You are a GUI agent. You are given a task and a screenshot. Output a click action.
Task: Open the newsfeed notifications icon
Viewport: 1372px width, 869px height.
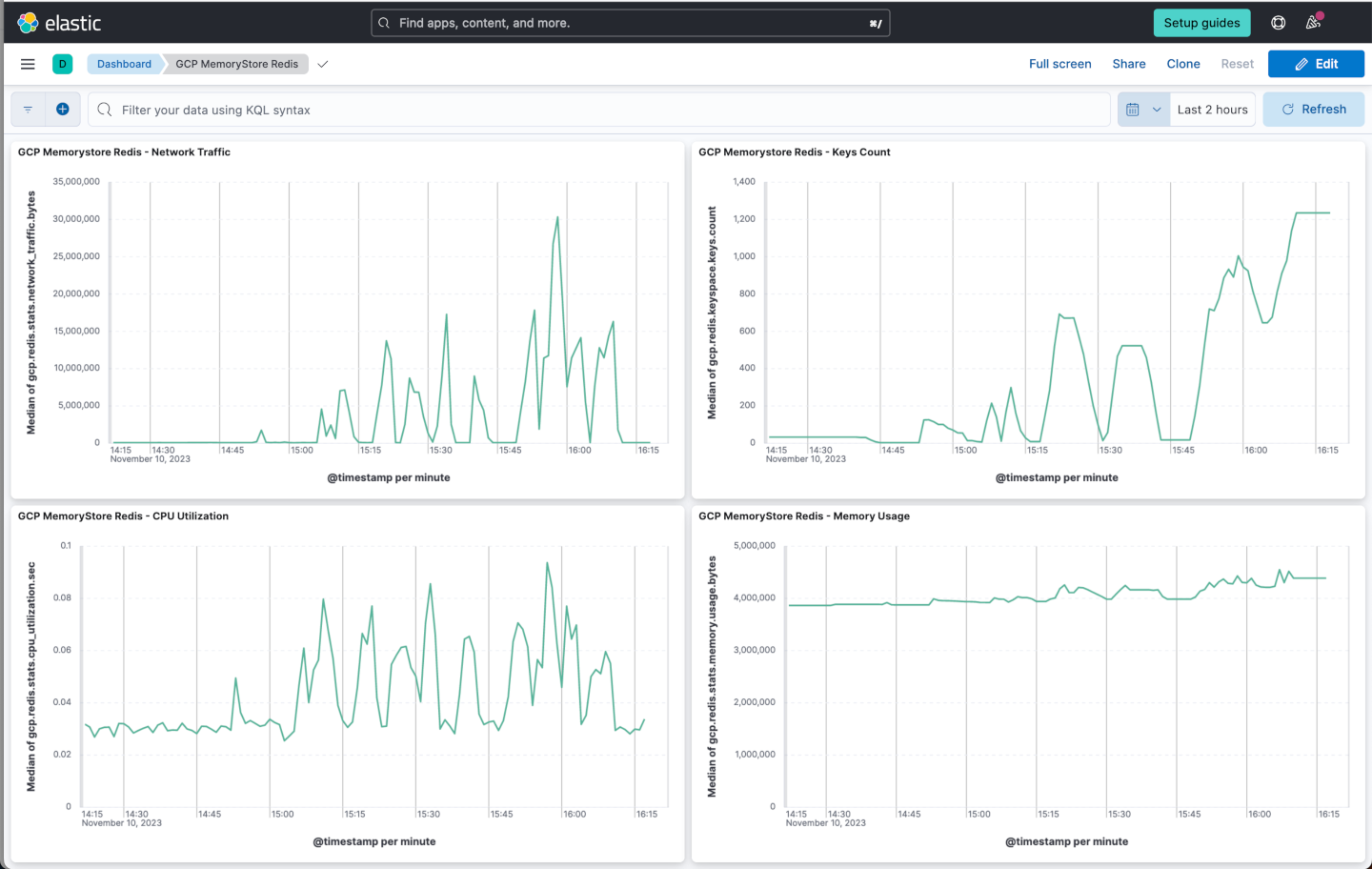1313,23
